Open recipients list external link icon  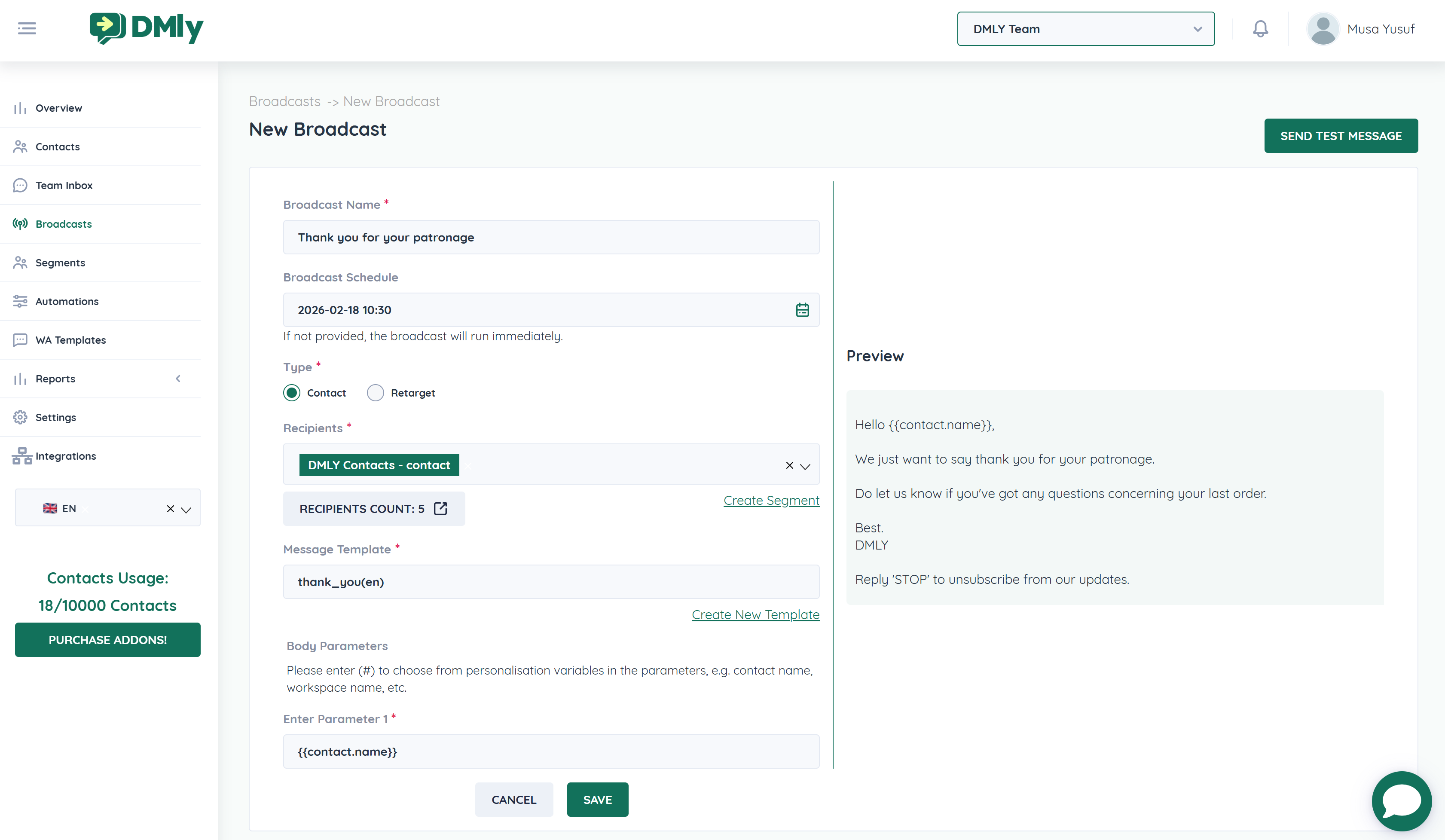tap(440, 509)
